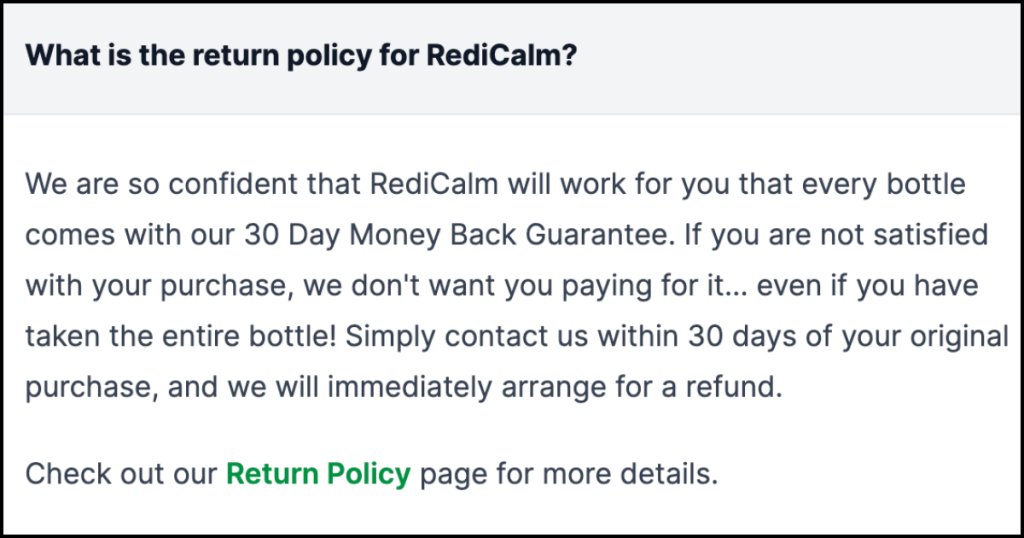This screenshot has width=1024, height=538.
Task: Click the word "refund." in the answer
Action: [729, 387]
